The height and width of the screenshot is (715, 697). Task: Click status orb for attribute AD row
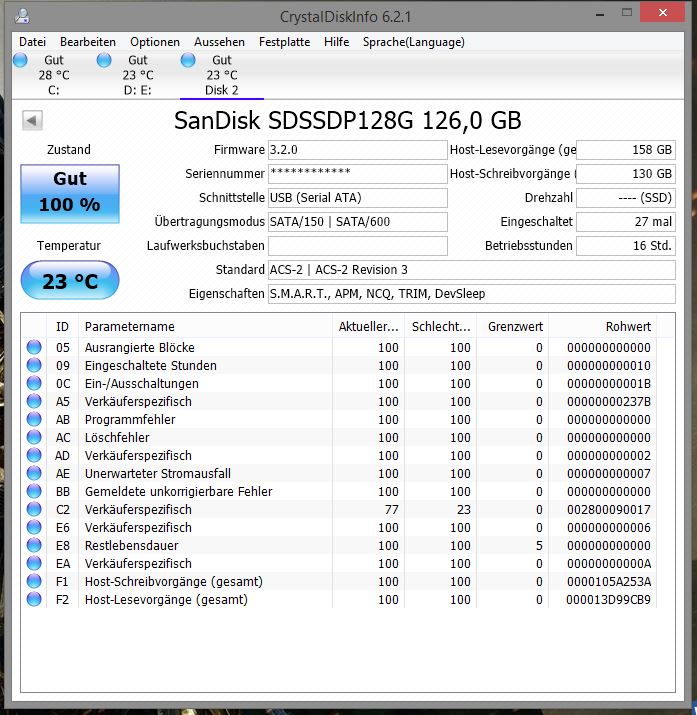pos(34,455)
